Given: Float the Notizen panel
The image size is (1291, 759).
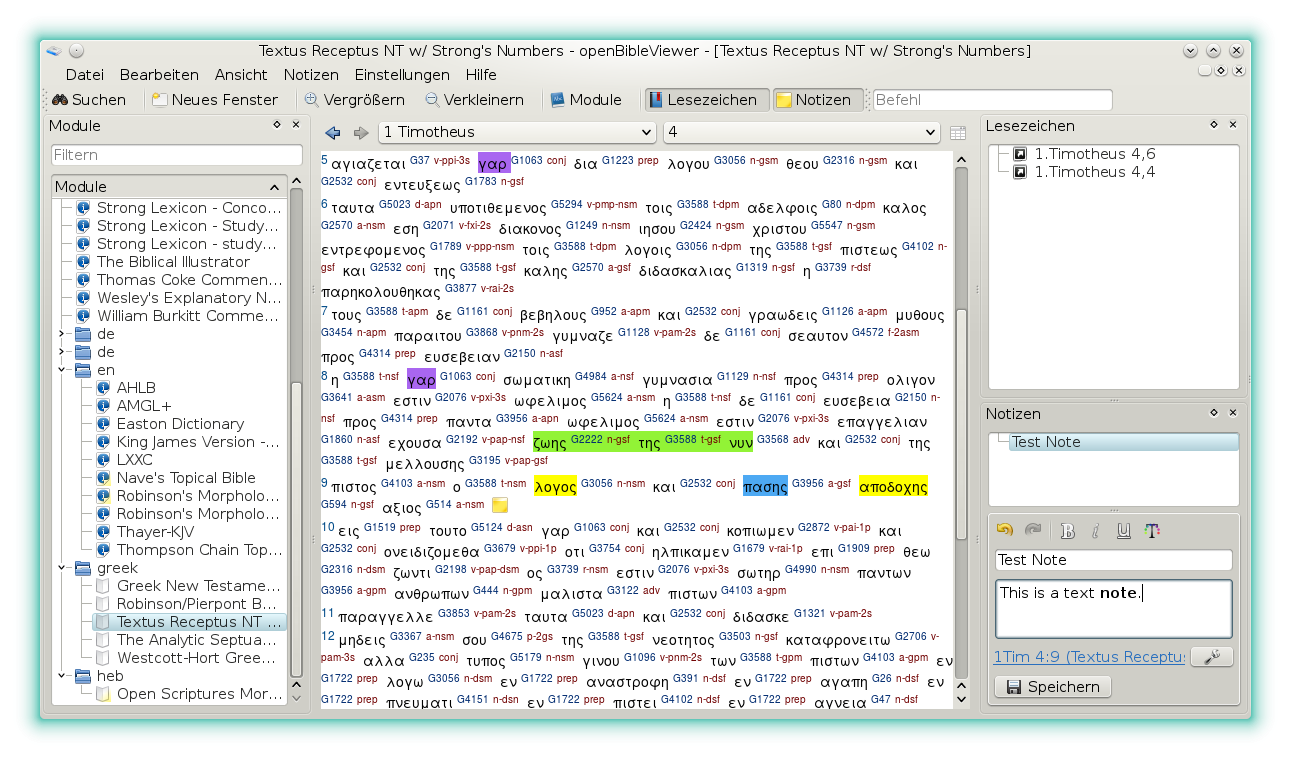Looking at the screenshot, I should [1214, 413].
